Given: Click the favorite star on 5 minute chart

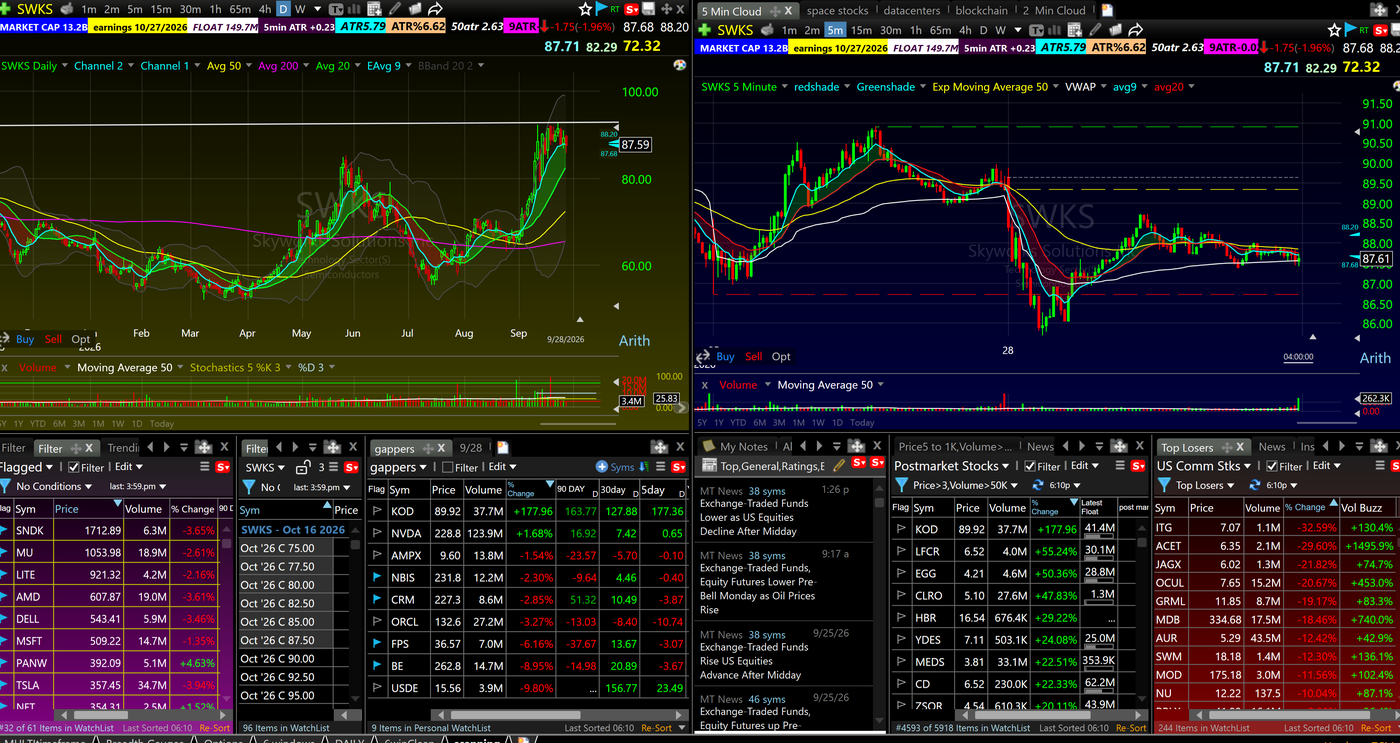Looking at the screenshot, I should 1334,30.
